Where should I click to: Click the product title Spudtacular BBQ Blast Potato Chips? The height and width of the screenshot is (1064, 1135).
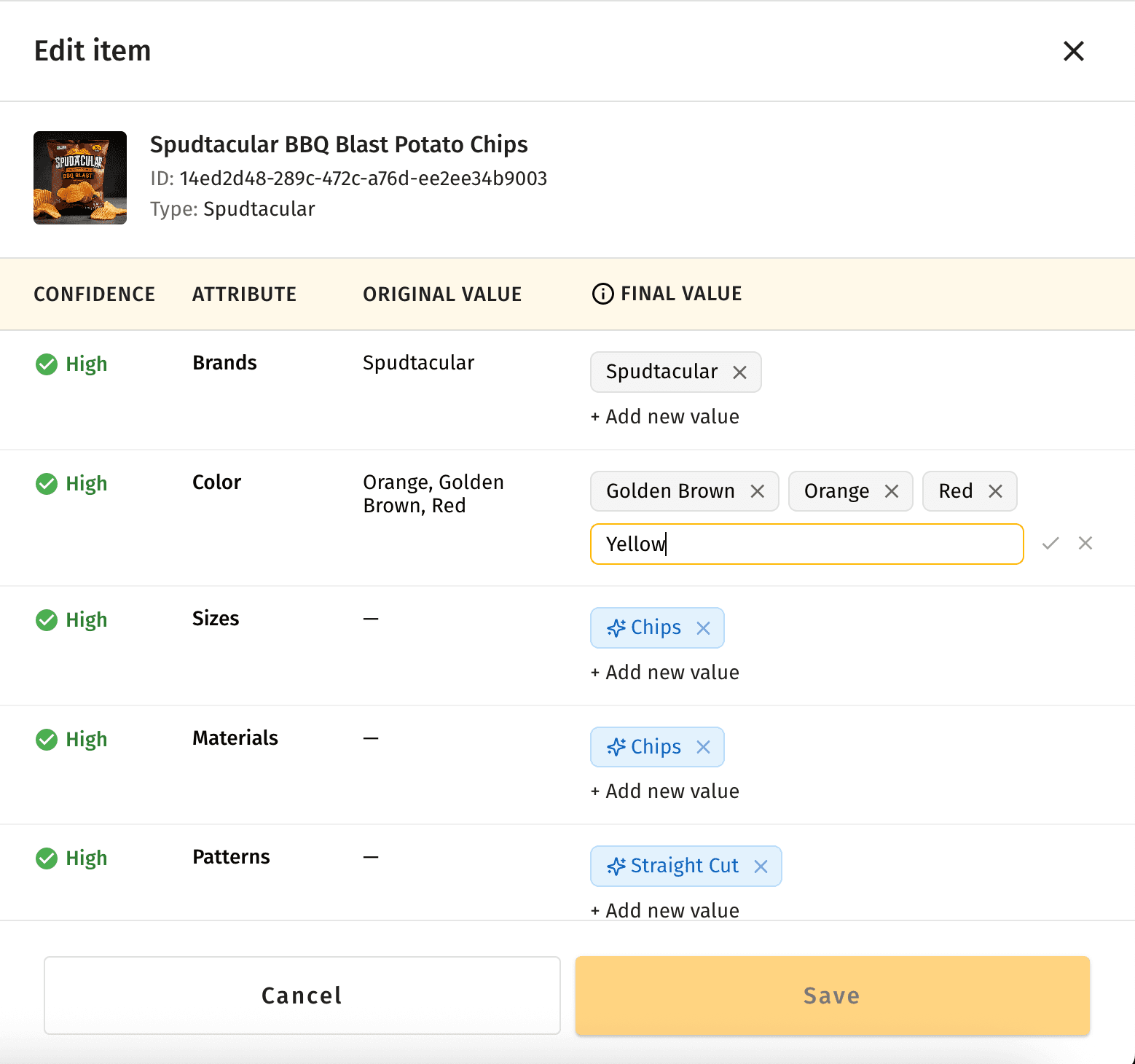pyautogui.click(x=339, y=144)
